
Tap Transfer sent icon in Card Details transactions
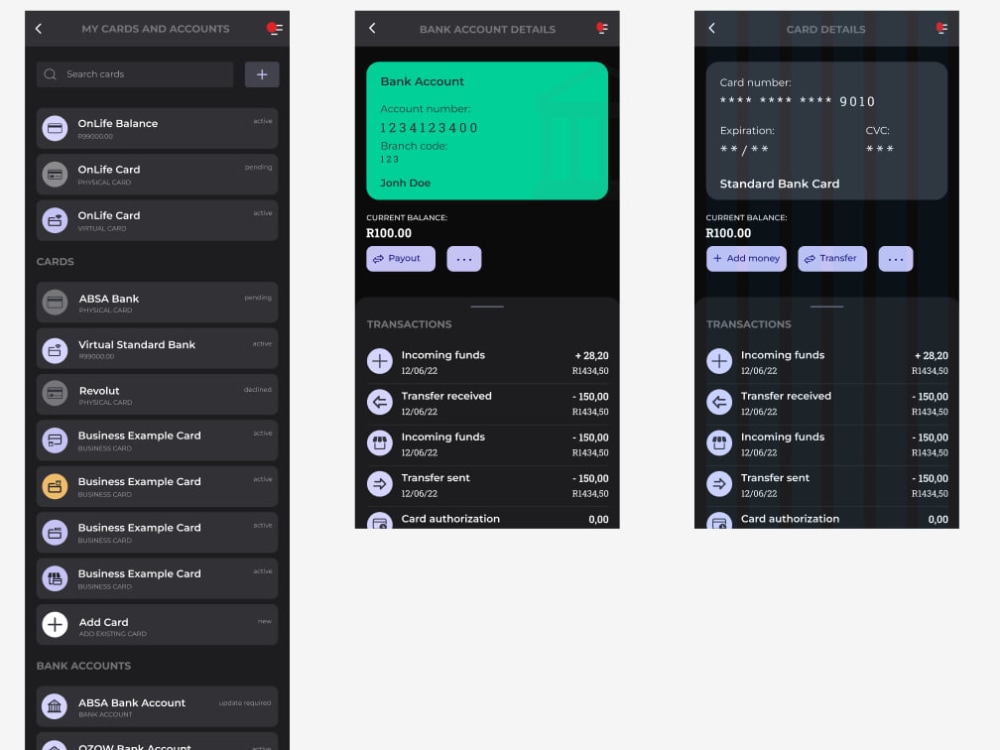(719, 483)
